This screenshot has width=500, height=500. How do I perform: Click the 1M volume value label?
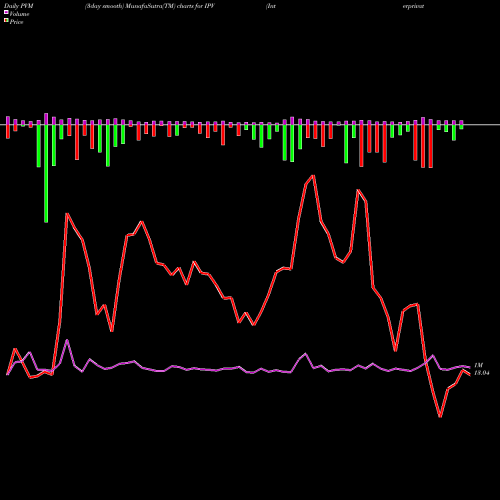pos(478,365)
